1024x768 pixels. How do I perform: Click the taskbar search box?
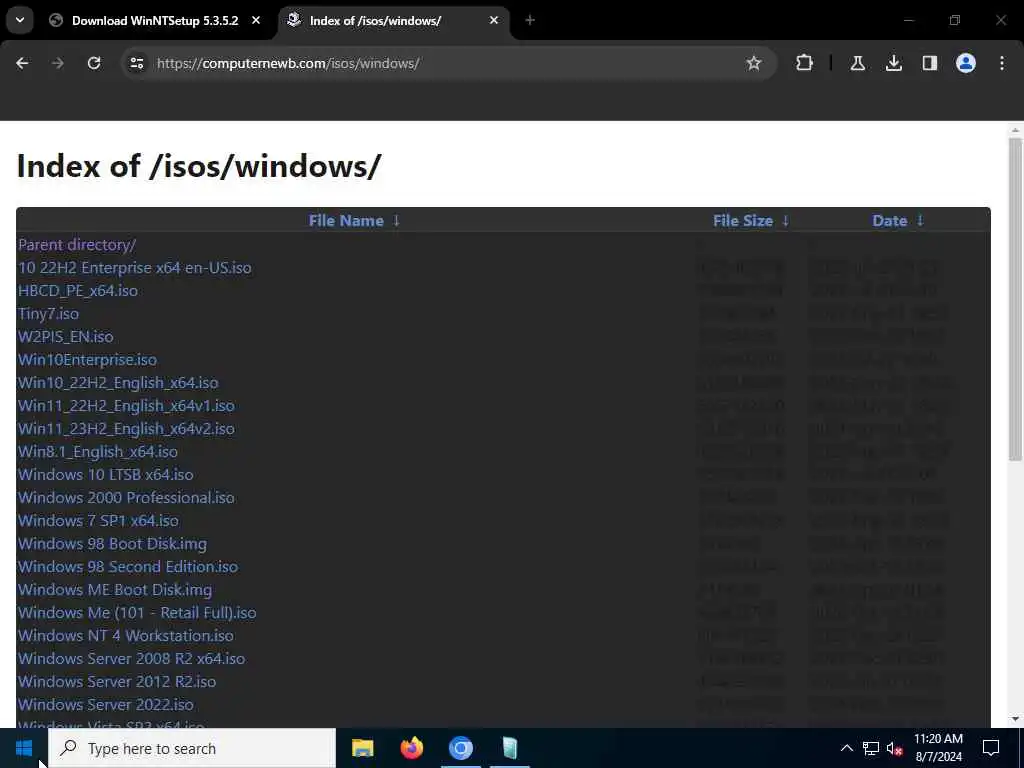tap(192, 748)
